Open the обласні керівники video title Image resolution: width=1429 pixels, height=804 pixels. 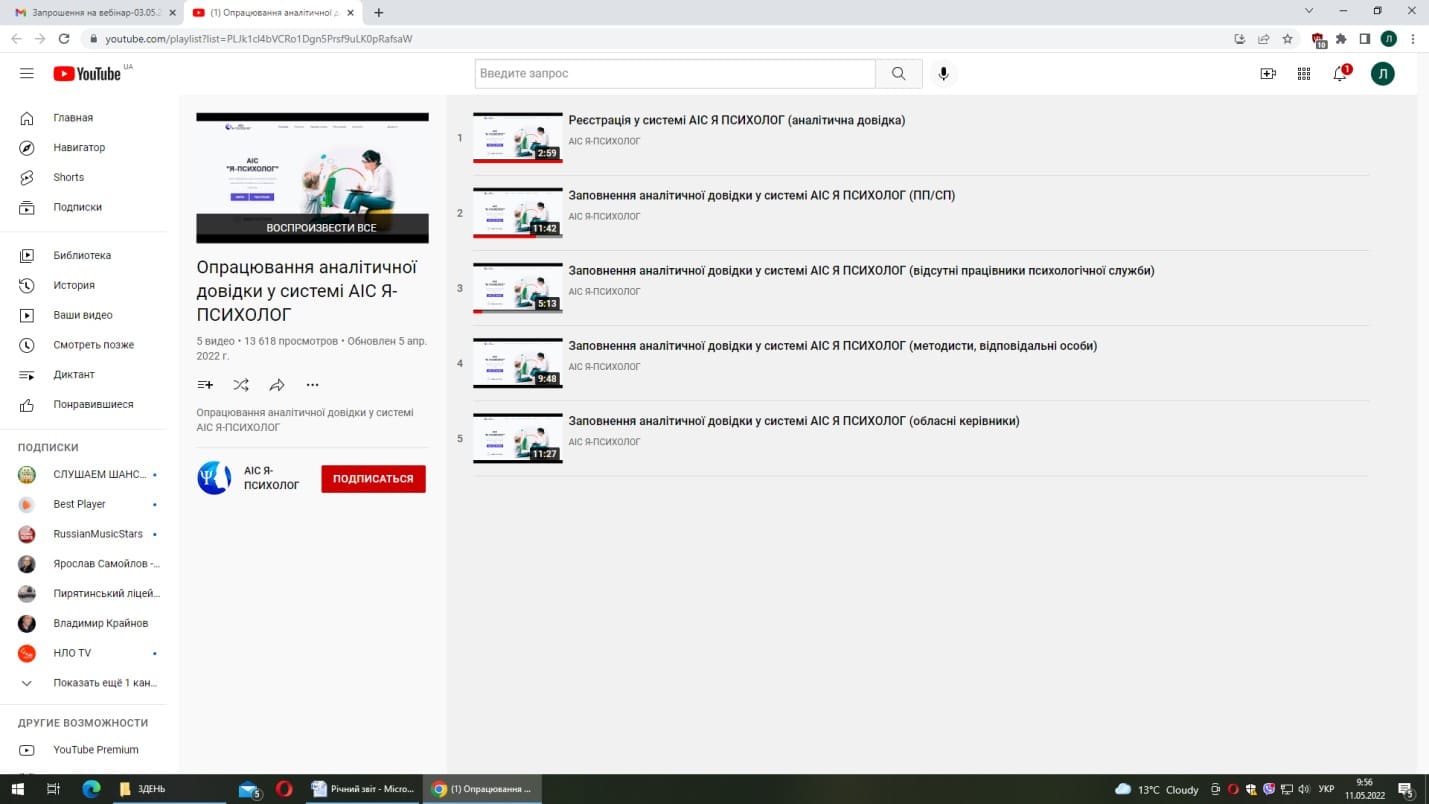coord(794,421)
